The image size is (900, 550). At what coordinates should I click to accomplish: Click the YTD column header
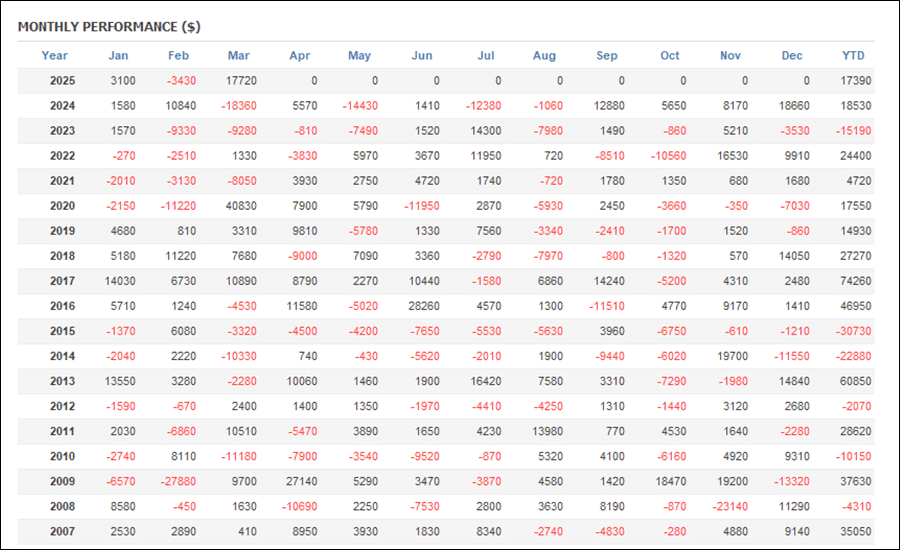pos(853,56)
